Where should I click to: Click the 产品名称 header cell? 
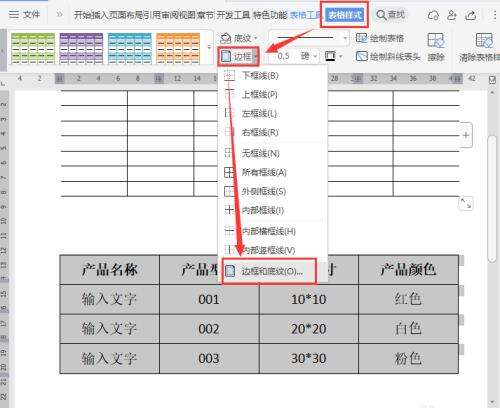pos(109,270)
